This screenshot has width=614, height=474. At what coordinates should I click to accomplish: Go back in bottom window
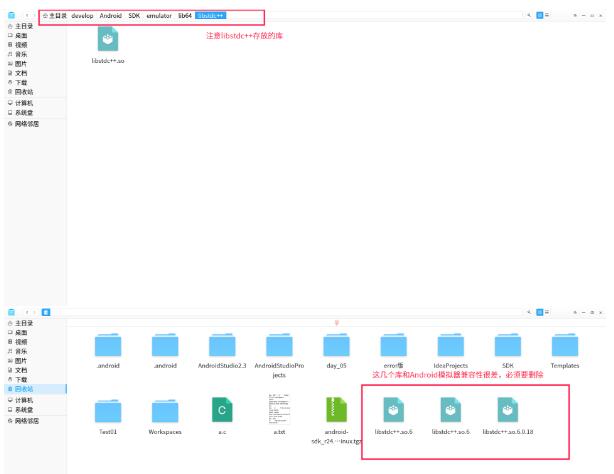click(x=27, y=312)
